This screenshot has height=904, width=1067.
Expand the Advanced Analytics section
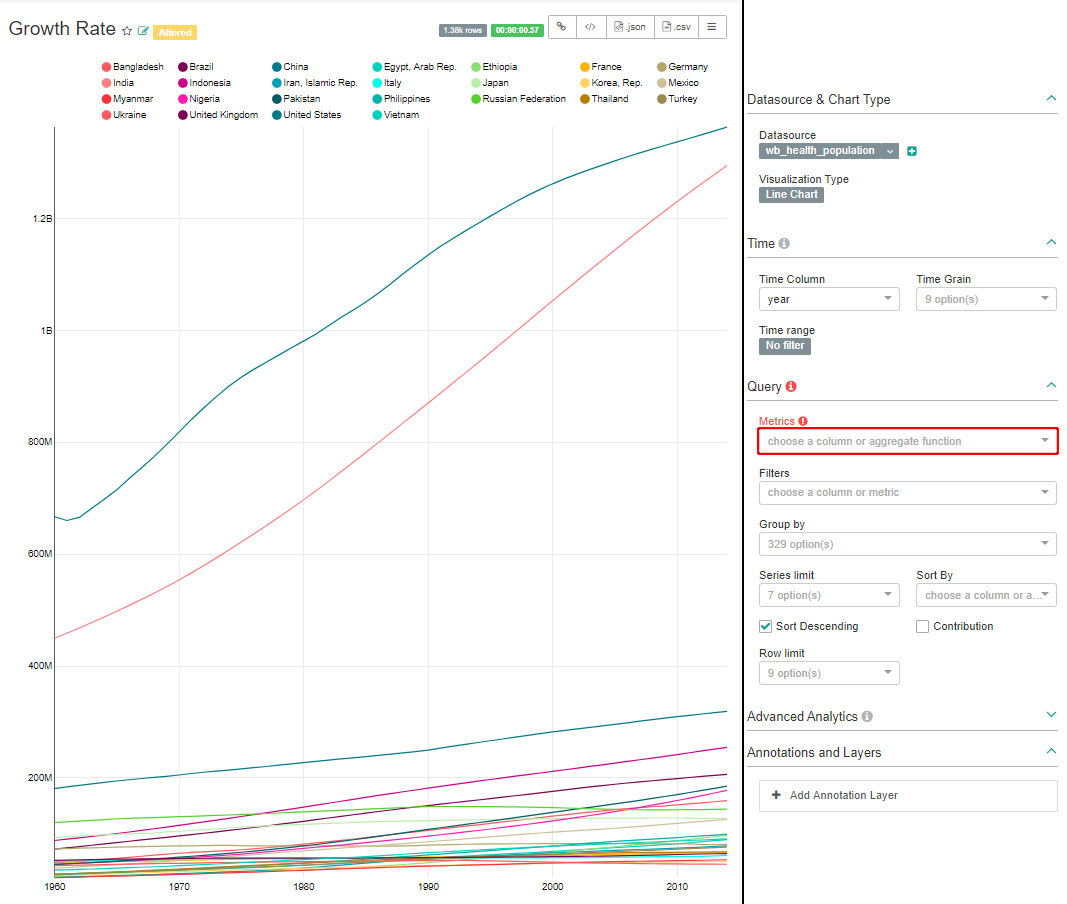(x=1050, y=716)
